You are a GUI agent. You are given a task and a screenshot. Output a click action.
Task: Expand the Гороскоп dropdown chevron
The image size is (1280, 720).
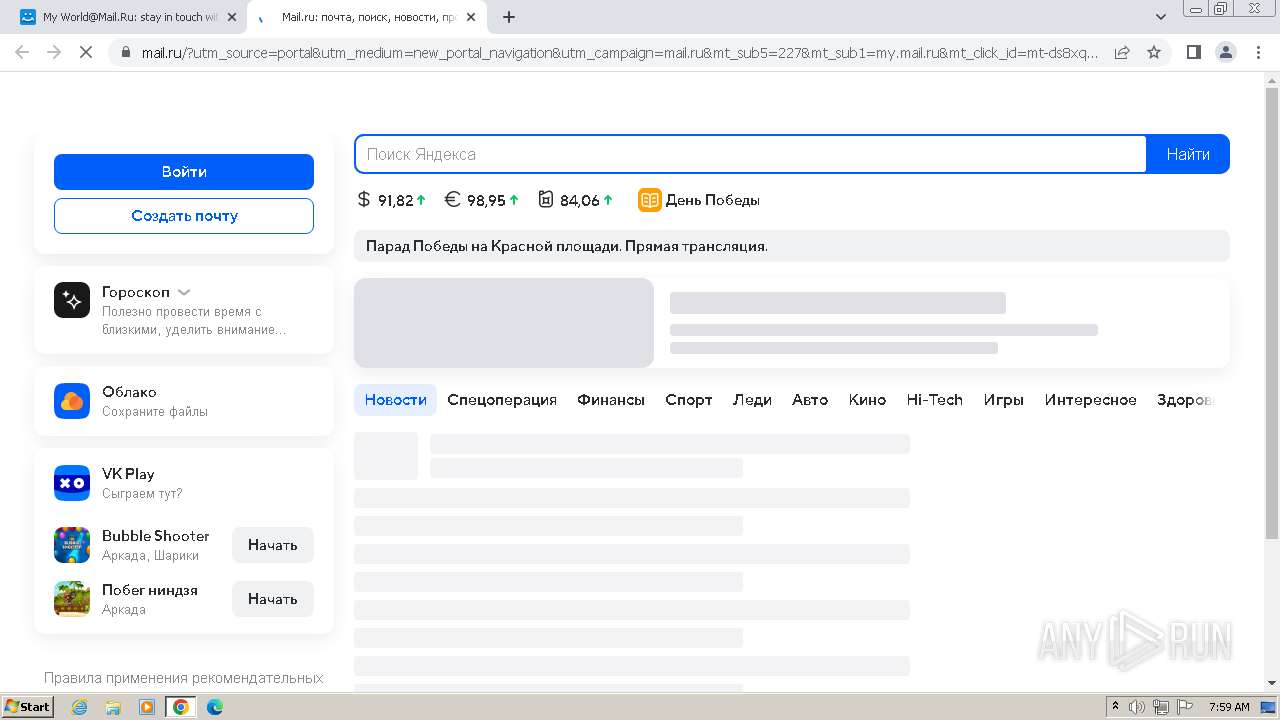(184, 293)
